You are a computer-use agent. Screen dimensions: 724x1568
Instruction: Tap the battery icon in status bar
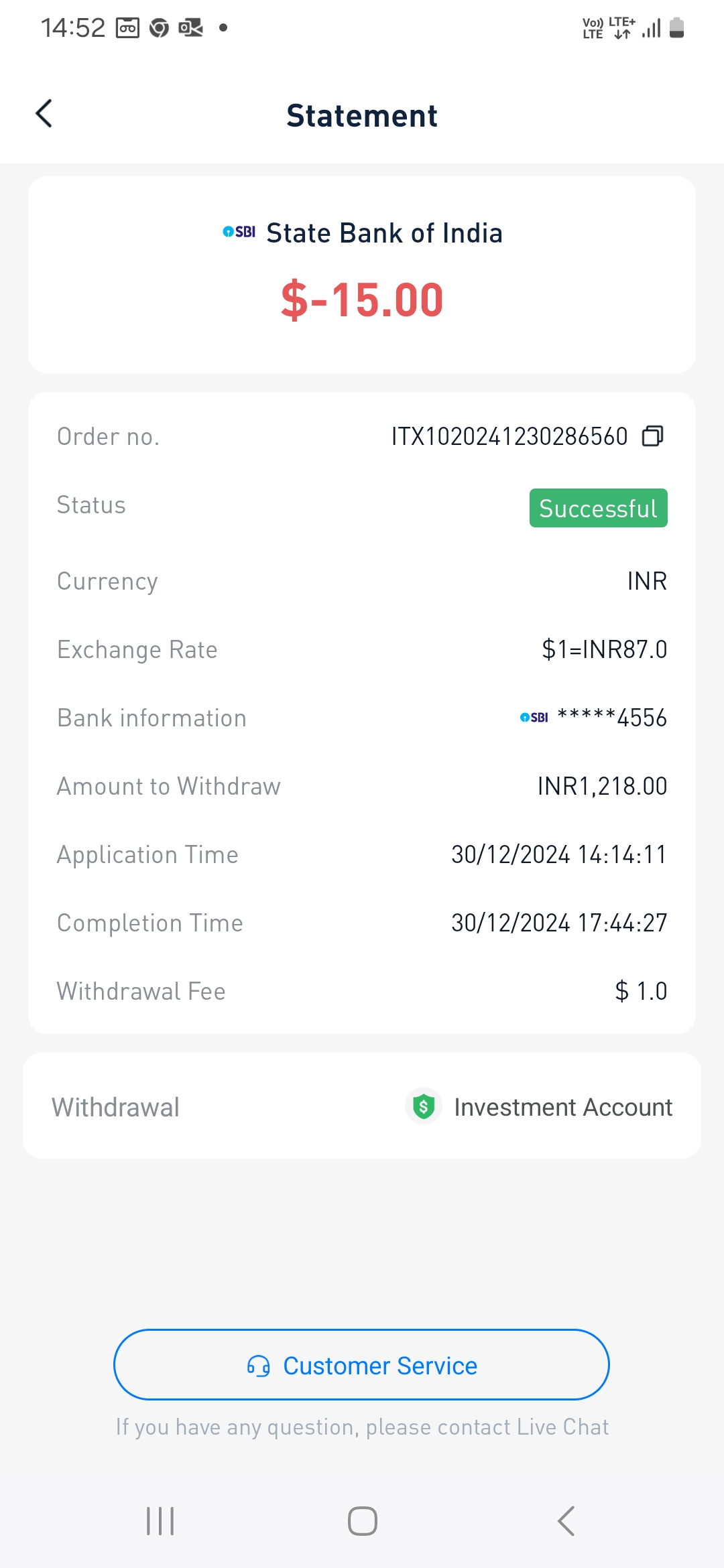pyautogui.click(x=676, y=28)
